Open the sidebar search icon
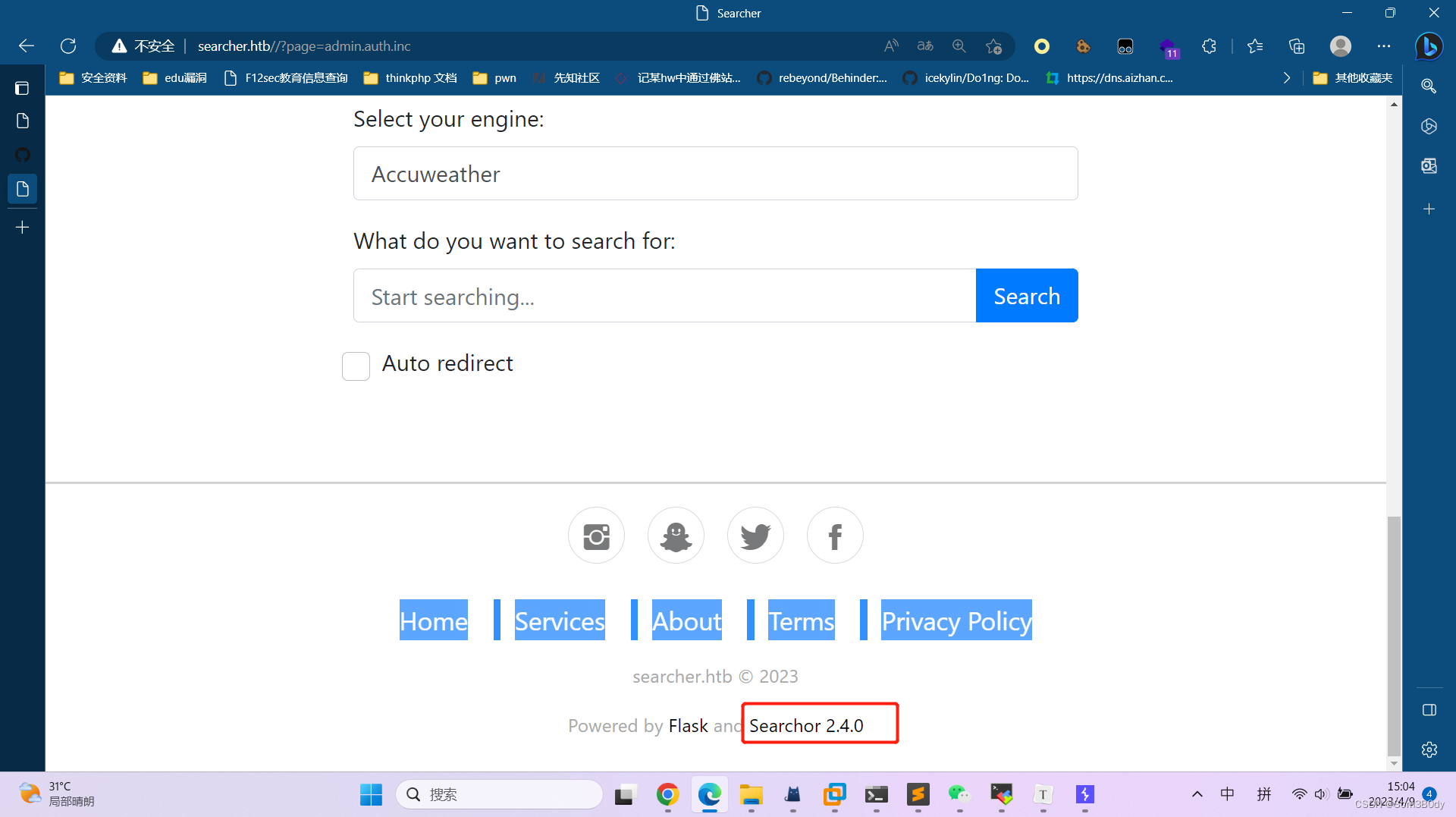Screen dimensions: 1456x817 pyautogui.click(x=1429, y=86)
